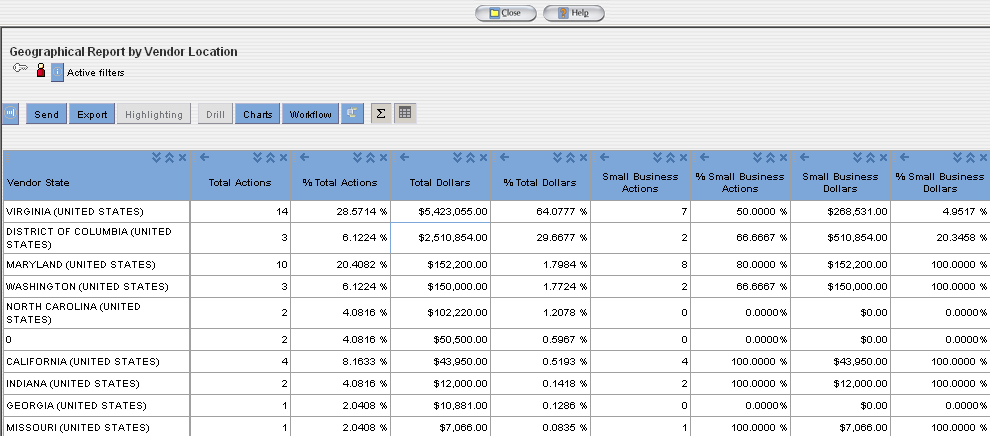Select the GEORGIA (UNITED STATES) cell
990x436 pixels.
(x=96, y=405)
